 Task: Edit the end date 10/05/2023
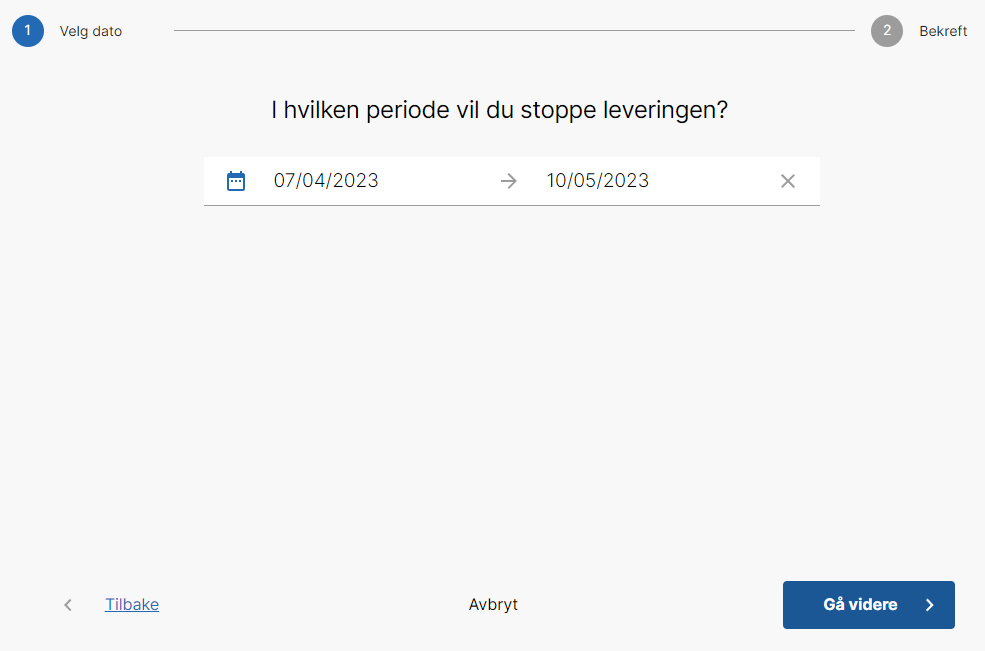pos(598,181)
